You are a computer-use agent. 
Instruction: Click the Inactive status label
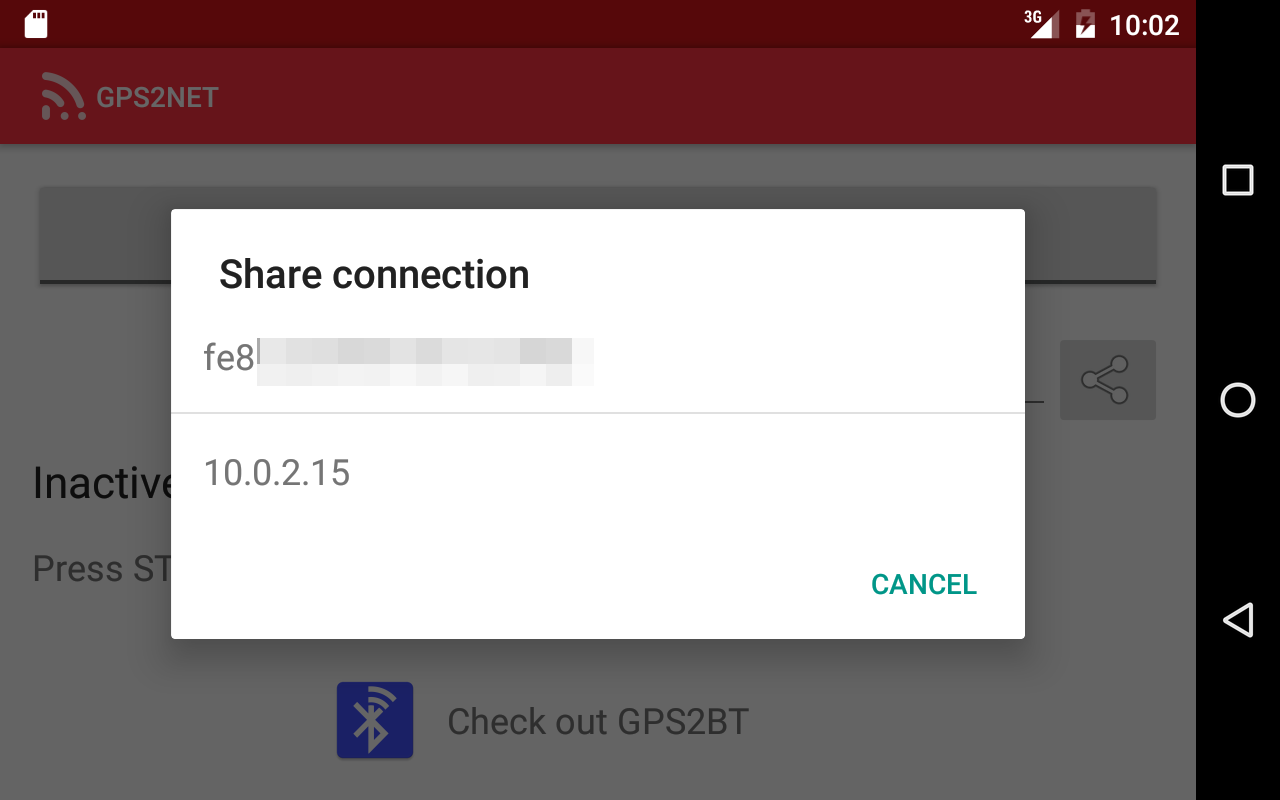click(102, 483)
